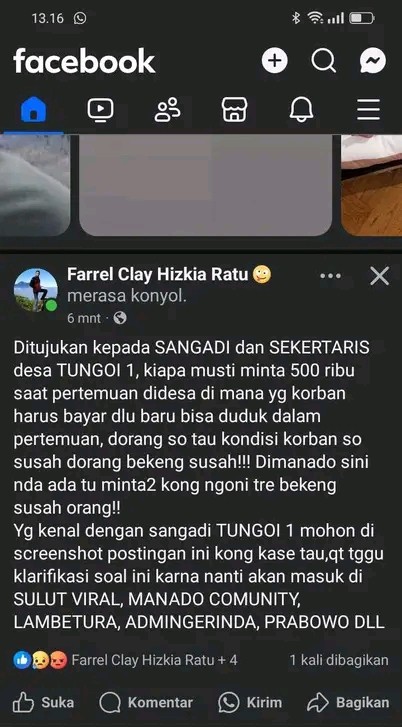Open the hamburger menu icon
This screenshot has height=727, width=402.
click(x=369, y=110)
